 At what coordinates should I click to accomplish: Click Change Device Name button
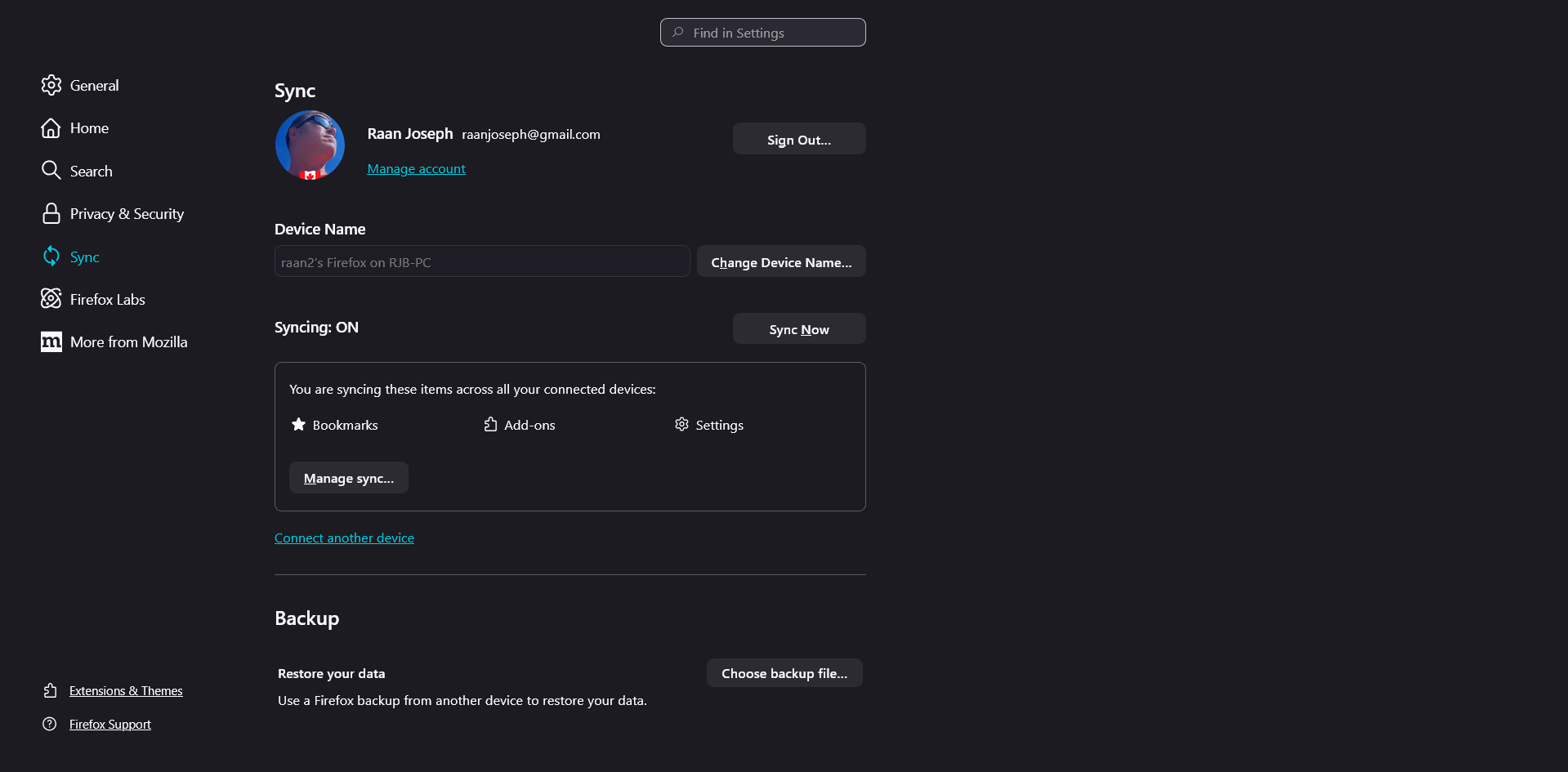781,261
